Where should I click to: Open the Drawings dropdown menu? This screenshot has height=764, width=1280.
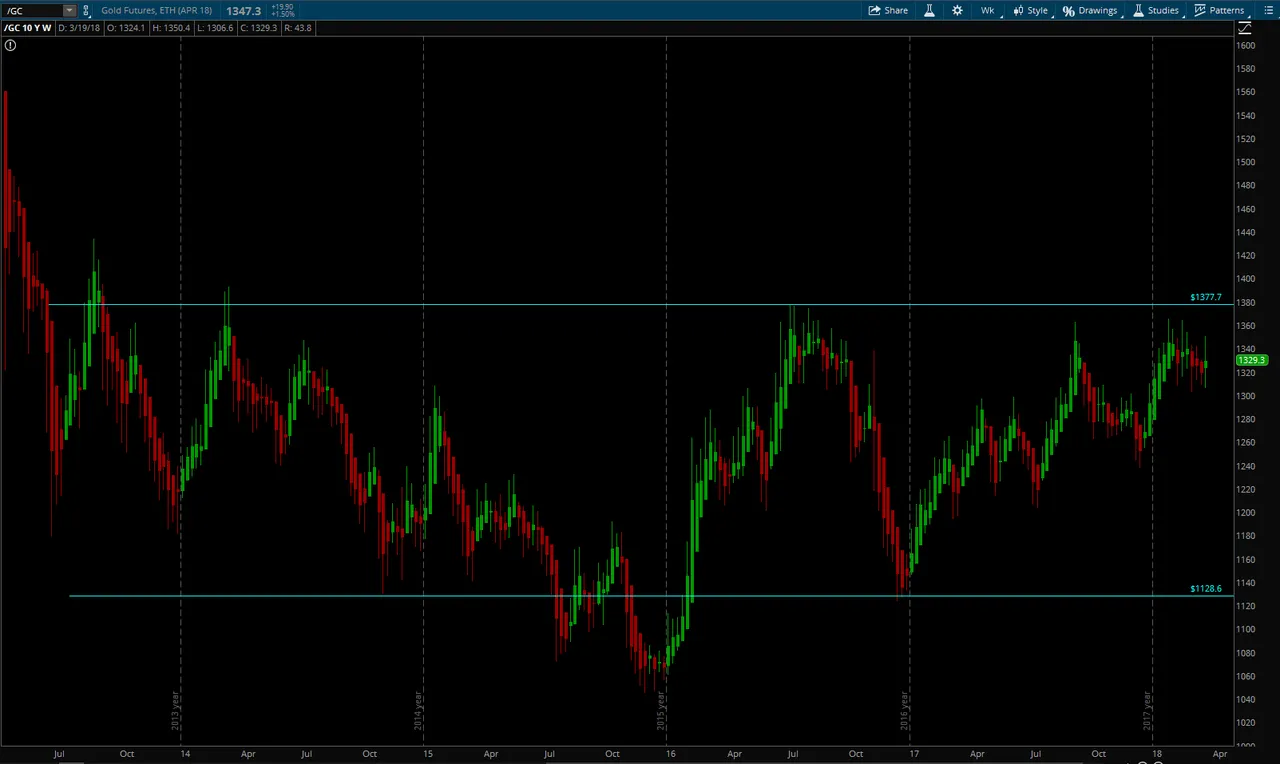point(1091,10)
